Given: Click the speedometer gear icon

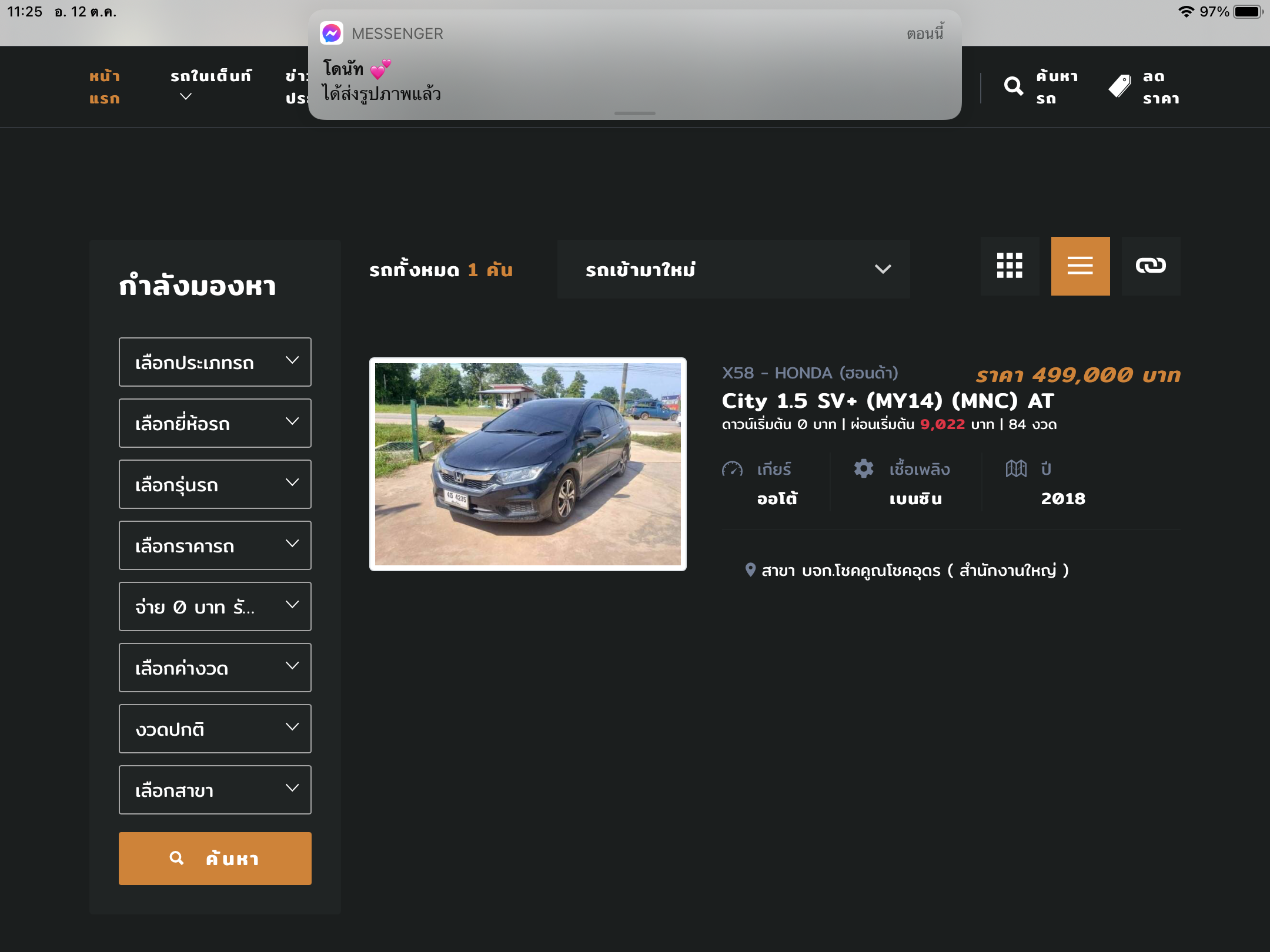Looking at the screenshot, I should 733,469.
